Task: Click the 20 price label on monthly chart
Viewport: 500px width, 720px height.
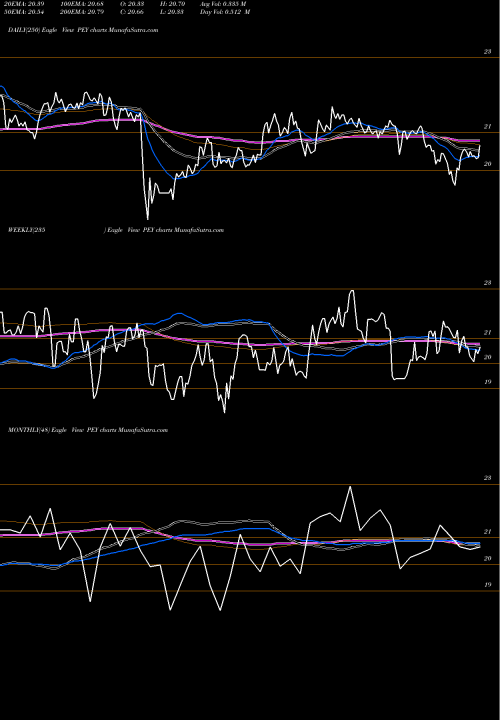Action: coord(487,558)
